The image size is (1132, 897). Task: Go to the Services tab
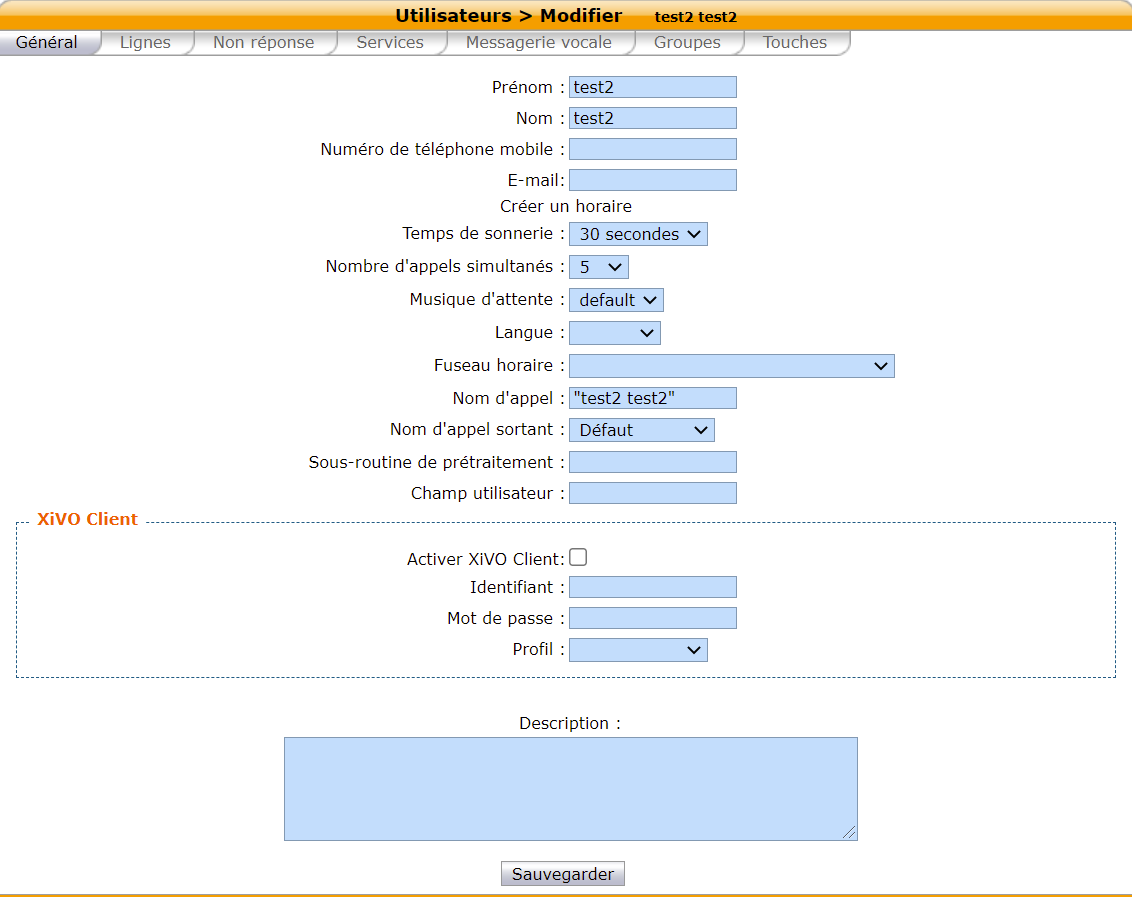(390, 43)
